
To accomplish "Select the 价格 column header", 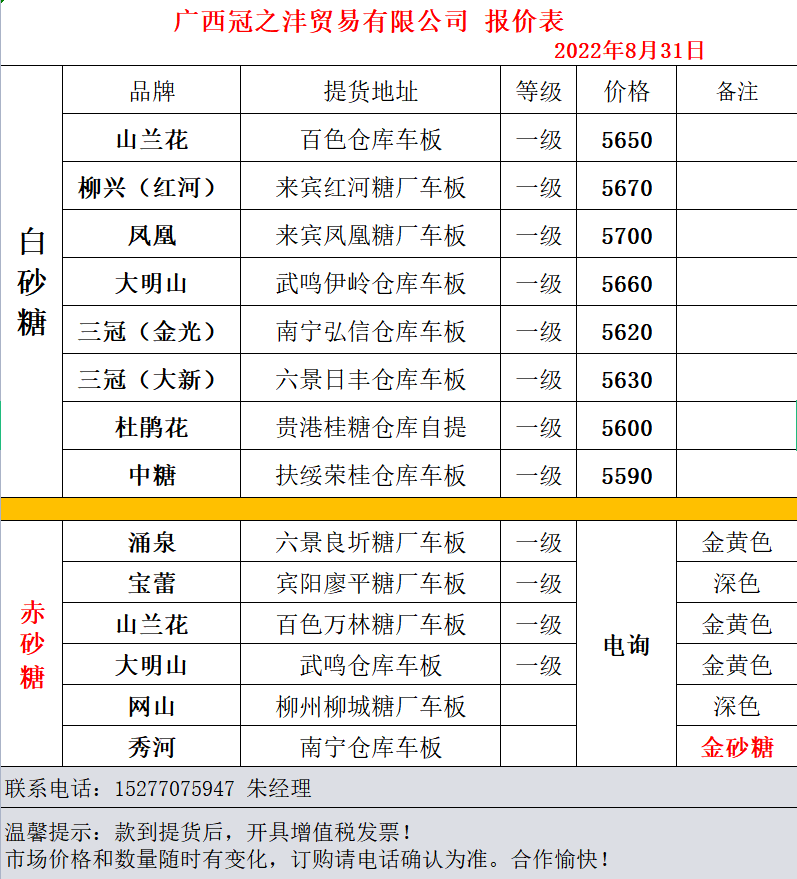I will click(x=627, y=92).
